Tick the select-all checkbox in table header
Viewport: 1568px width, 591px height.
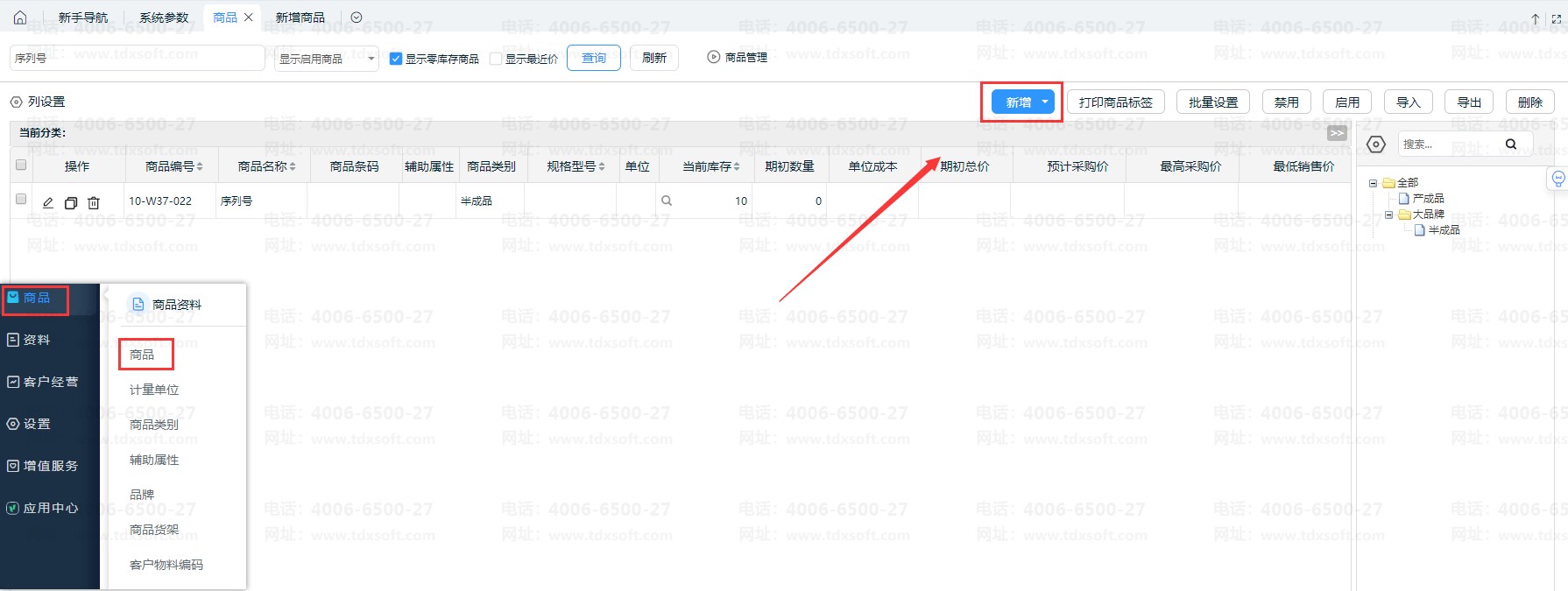click(21, 165)
